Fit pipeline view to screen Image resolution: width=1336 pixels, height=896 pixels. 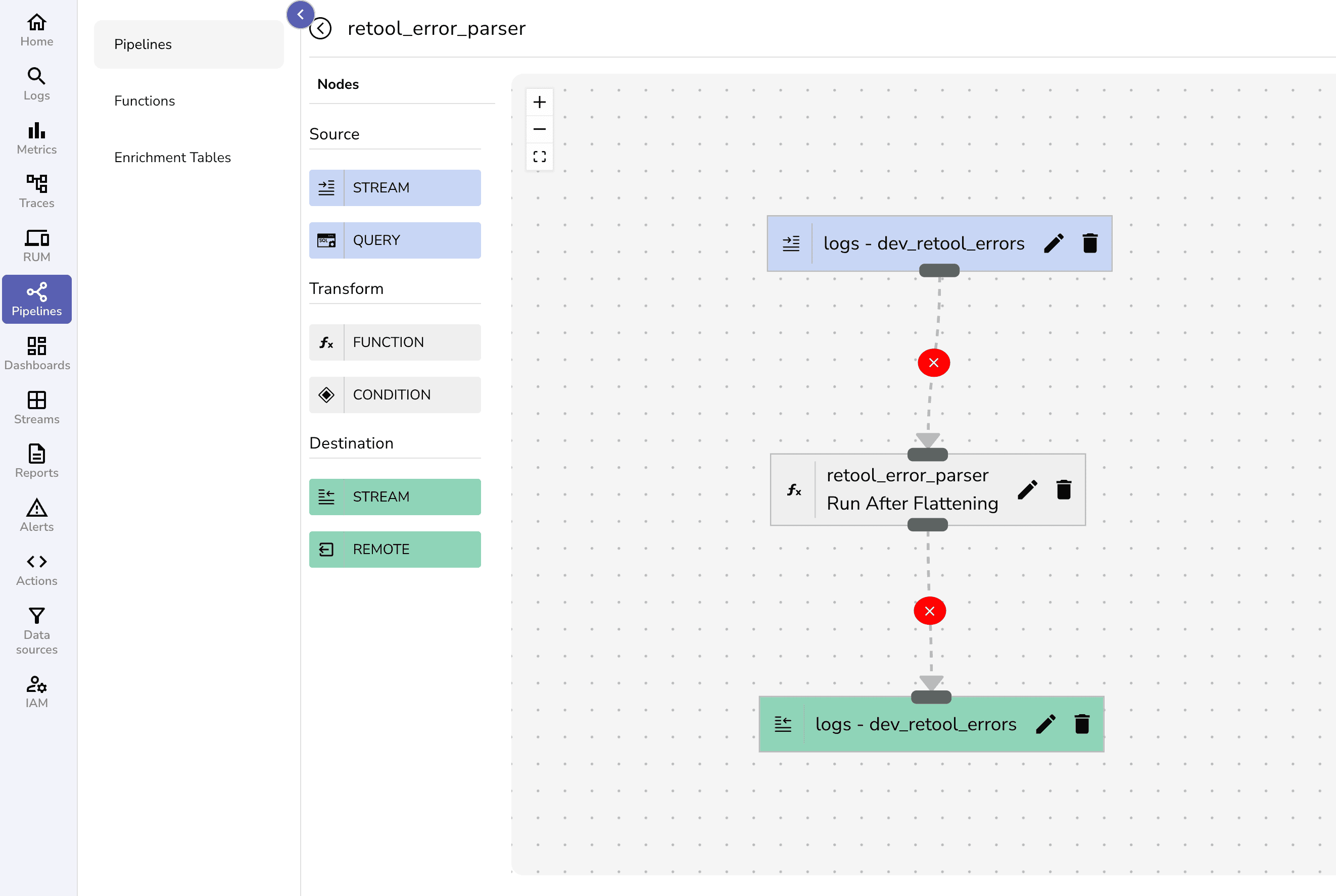539,157
